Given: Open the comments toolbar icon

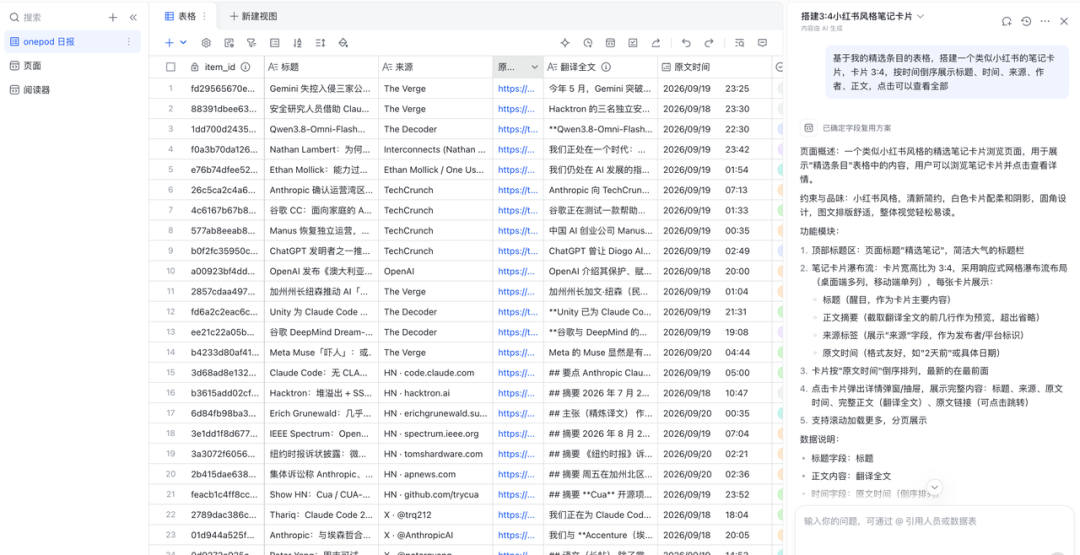Looking at the screenshot, I should [762, 43].
